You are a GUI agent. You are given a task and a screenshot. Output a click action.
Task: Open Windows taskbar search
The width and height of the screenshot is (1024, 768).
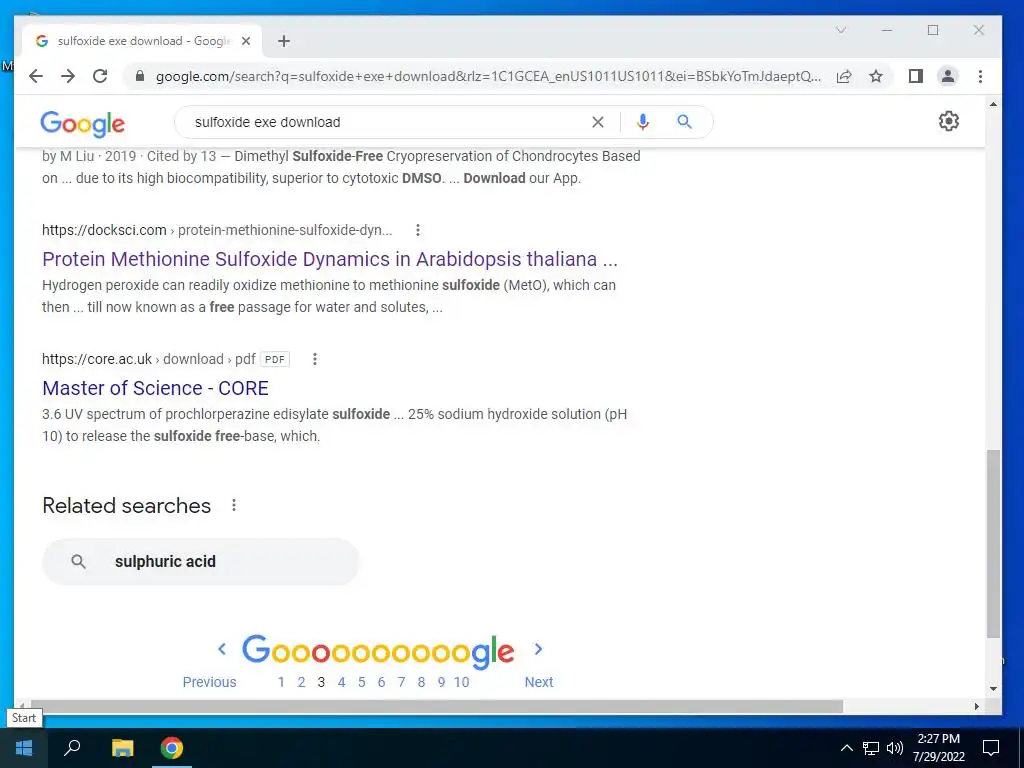(72, 748)
